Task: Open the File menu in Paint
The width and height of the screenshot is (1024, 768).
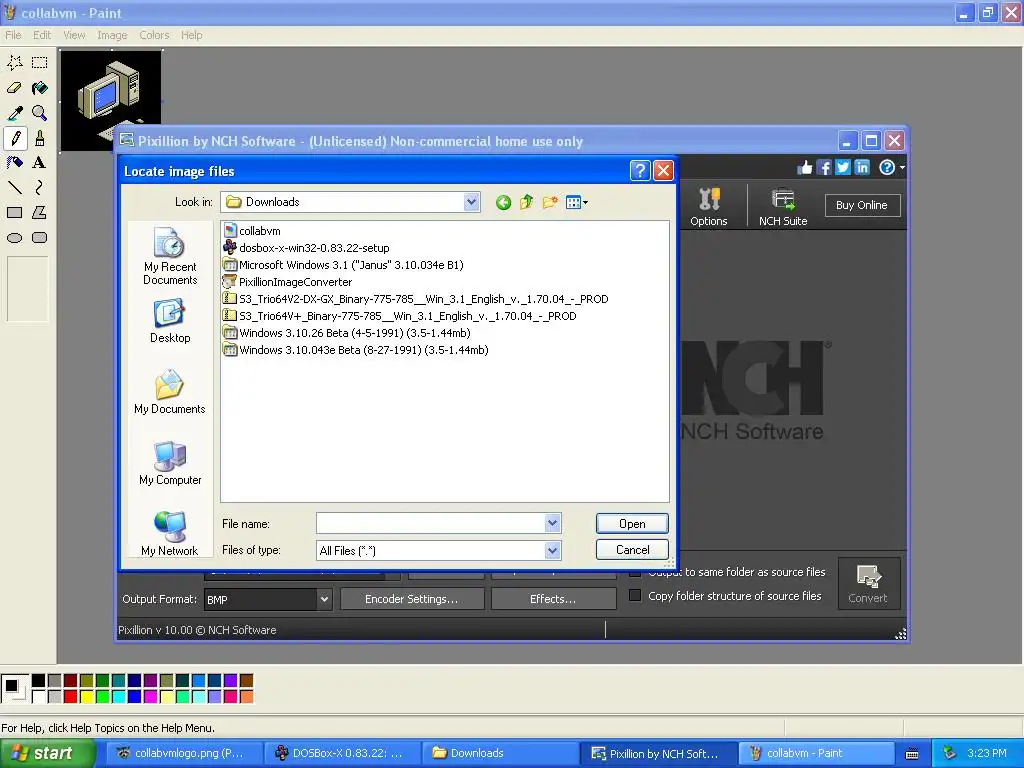Action: tap(13, 35)
